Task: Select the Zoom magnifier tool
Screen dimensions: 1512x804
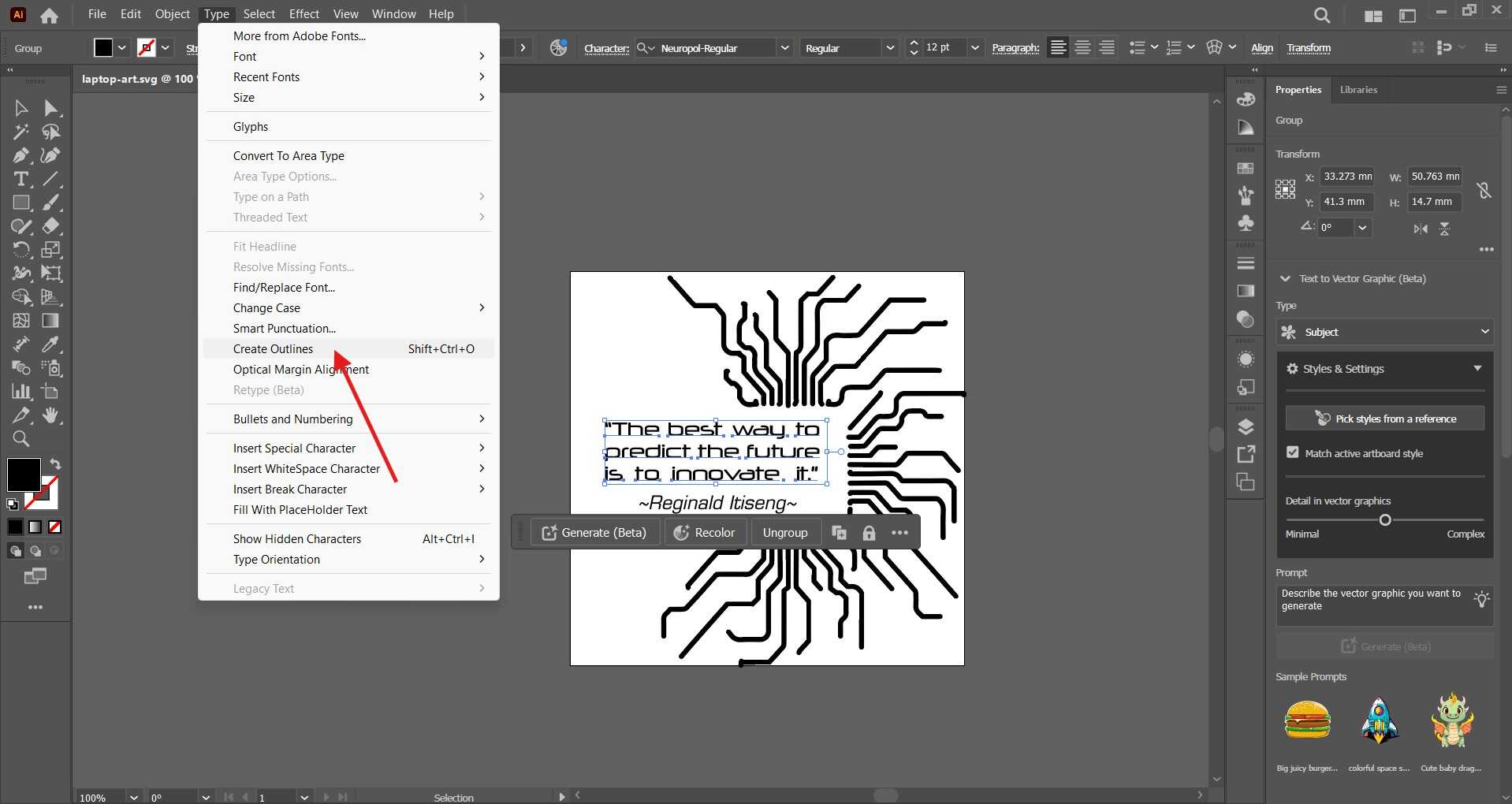Action: point(21,439)
